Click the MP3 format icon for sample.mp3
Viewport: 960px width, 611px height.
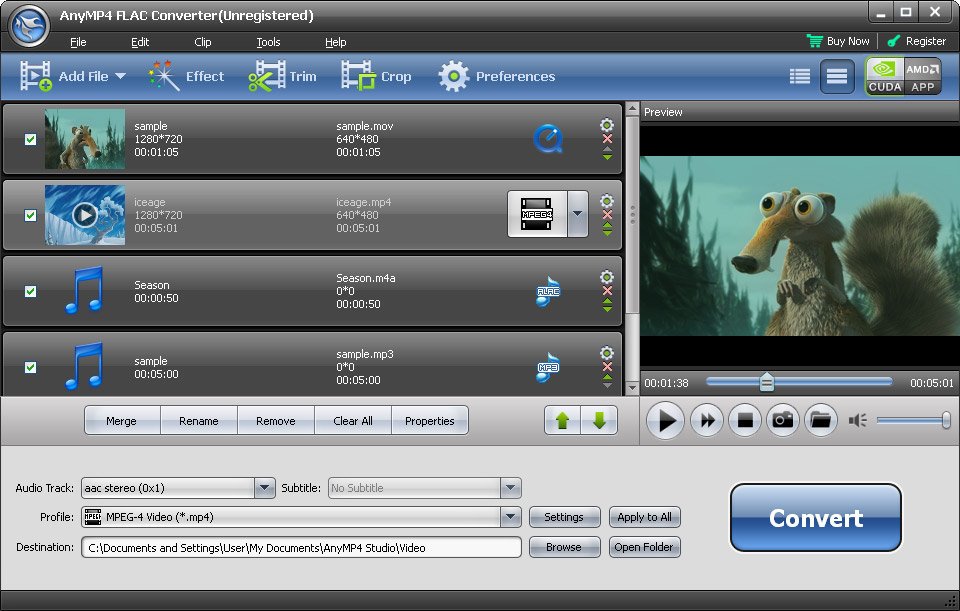click(548, 367)
